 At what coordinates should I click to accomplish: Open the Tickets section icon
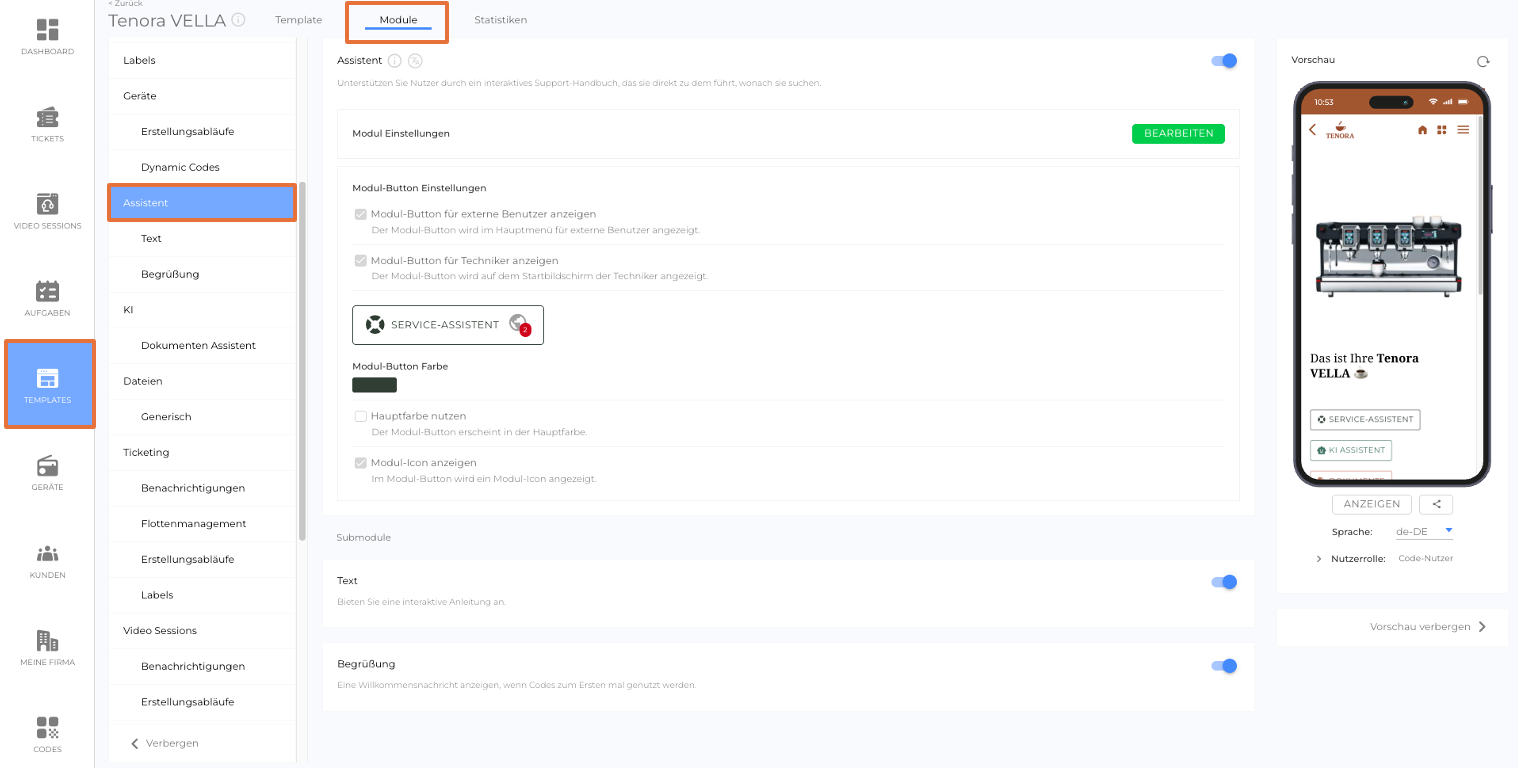[47, 117]
